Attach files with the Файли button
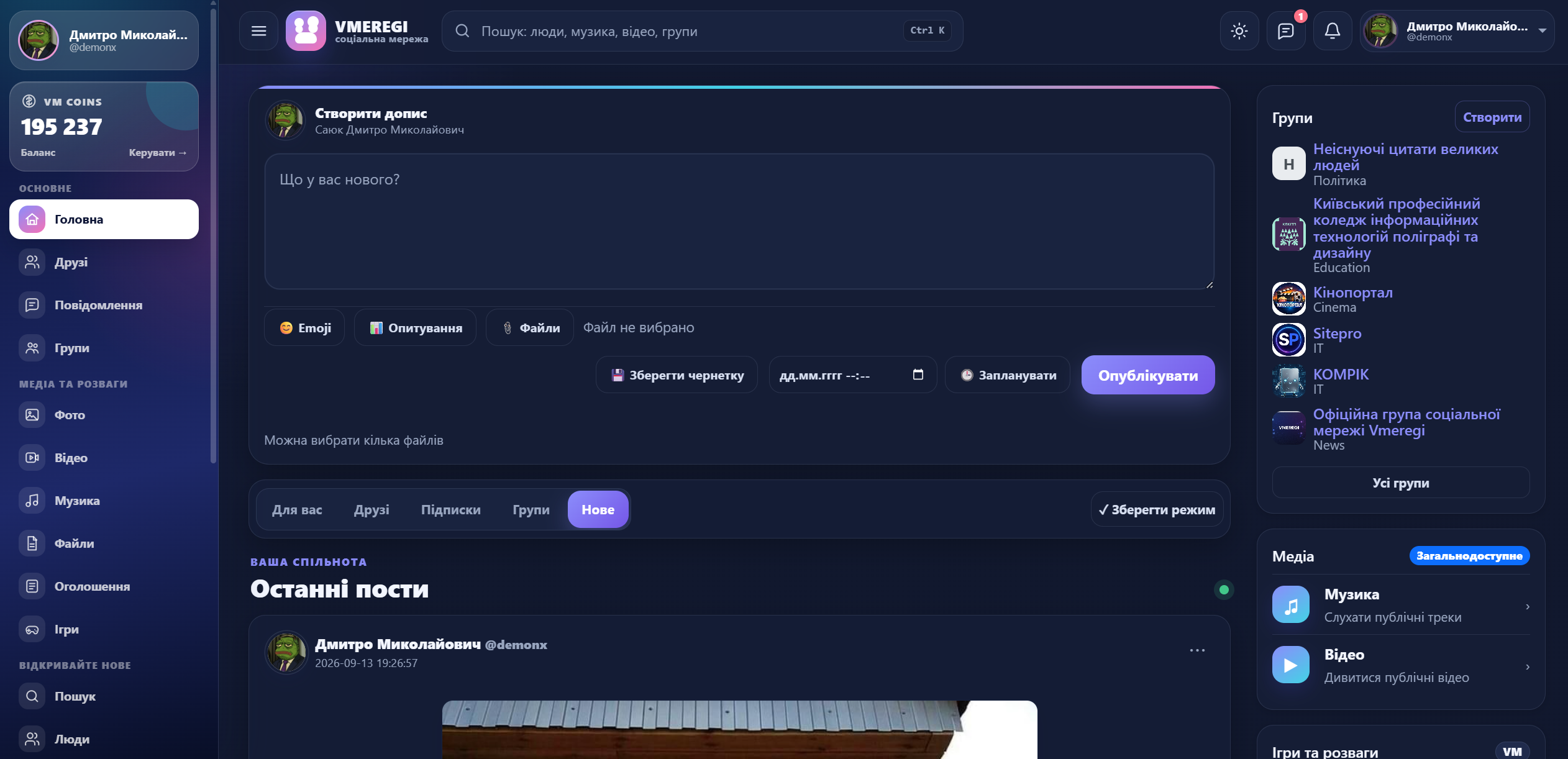Image resolution: width=1568 pixels, height=759 pixels. tap(530, 328)
